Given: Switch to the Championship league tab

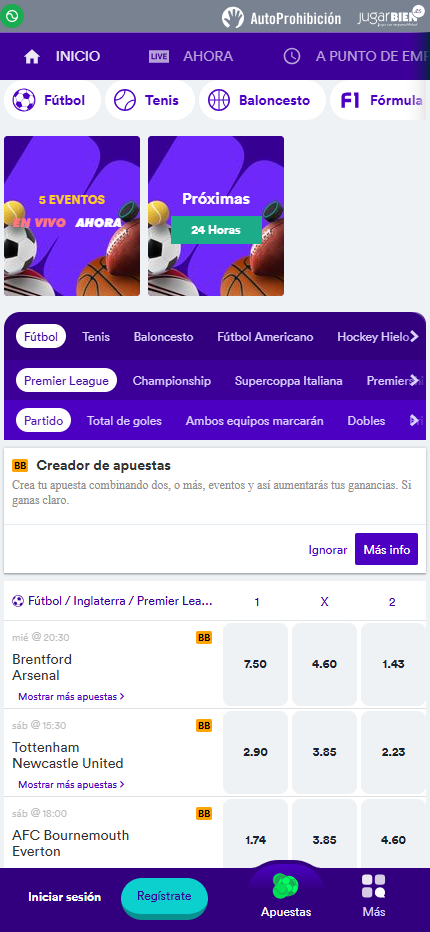Looking at the screenshot, I should tap(171, 381).
